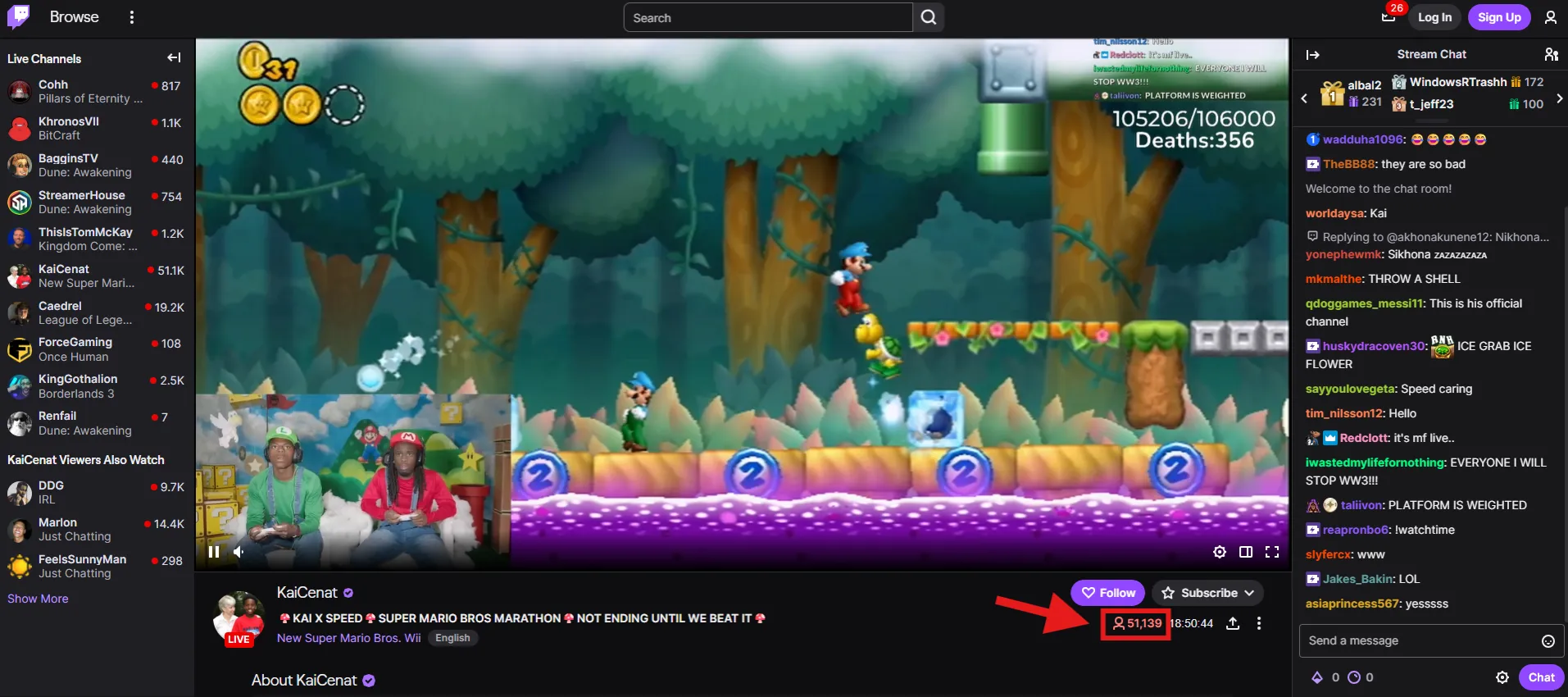1568x697 pixels.
Task: Open Caedrel League of Legends channel
Action: 97,312
